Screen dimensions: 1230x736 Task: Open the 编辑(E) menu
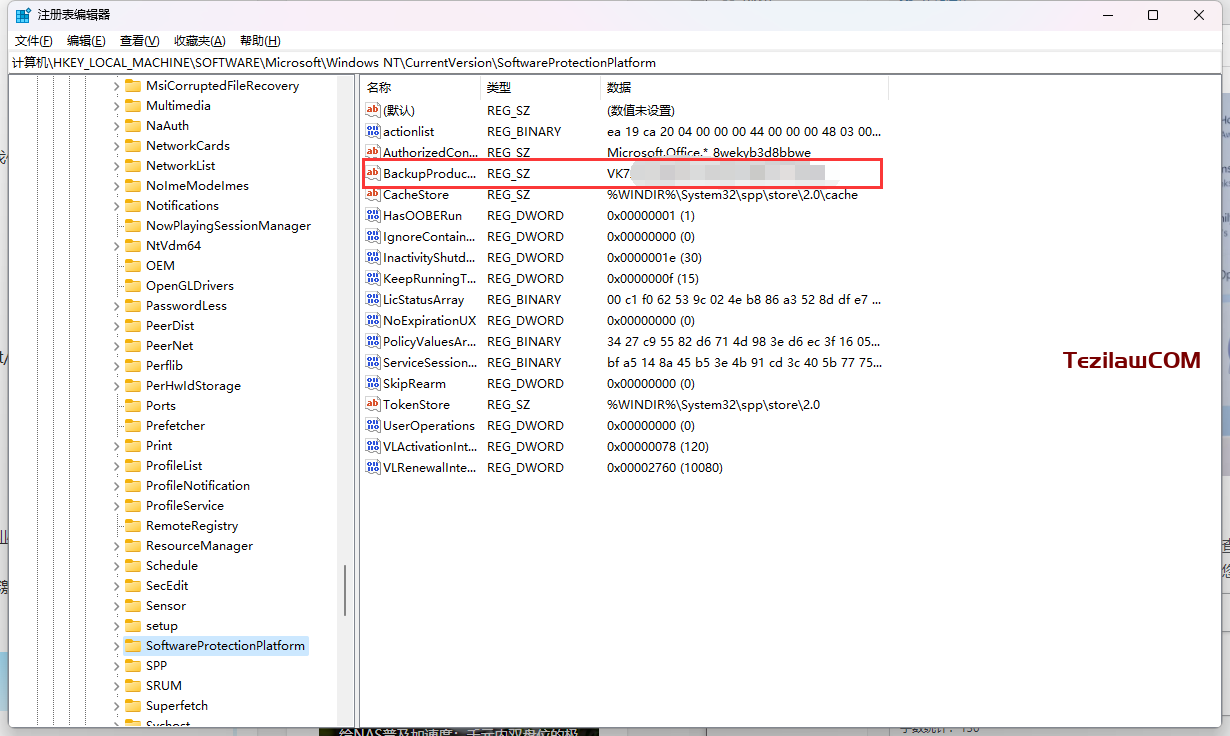tap(86, 41)
